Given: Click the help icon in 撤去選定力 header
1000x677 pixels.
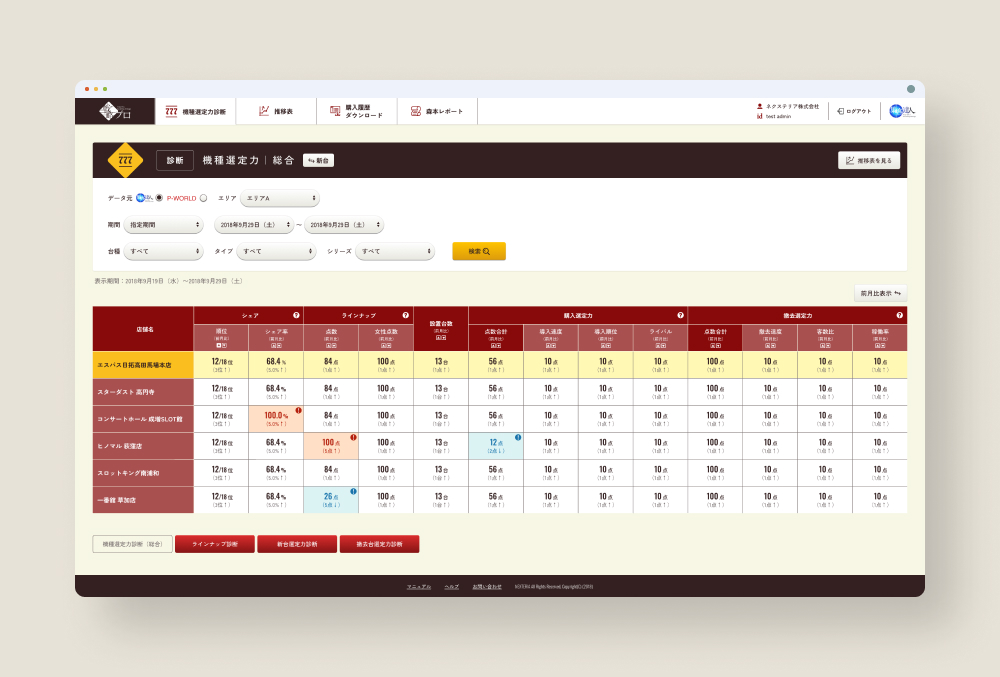Looking at the screenshot, I should pos(900,315).
